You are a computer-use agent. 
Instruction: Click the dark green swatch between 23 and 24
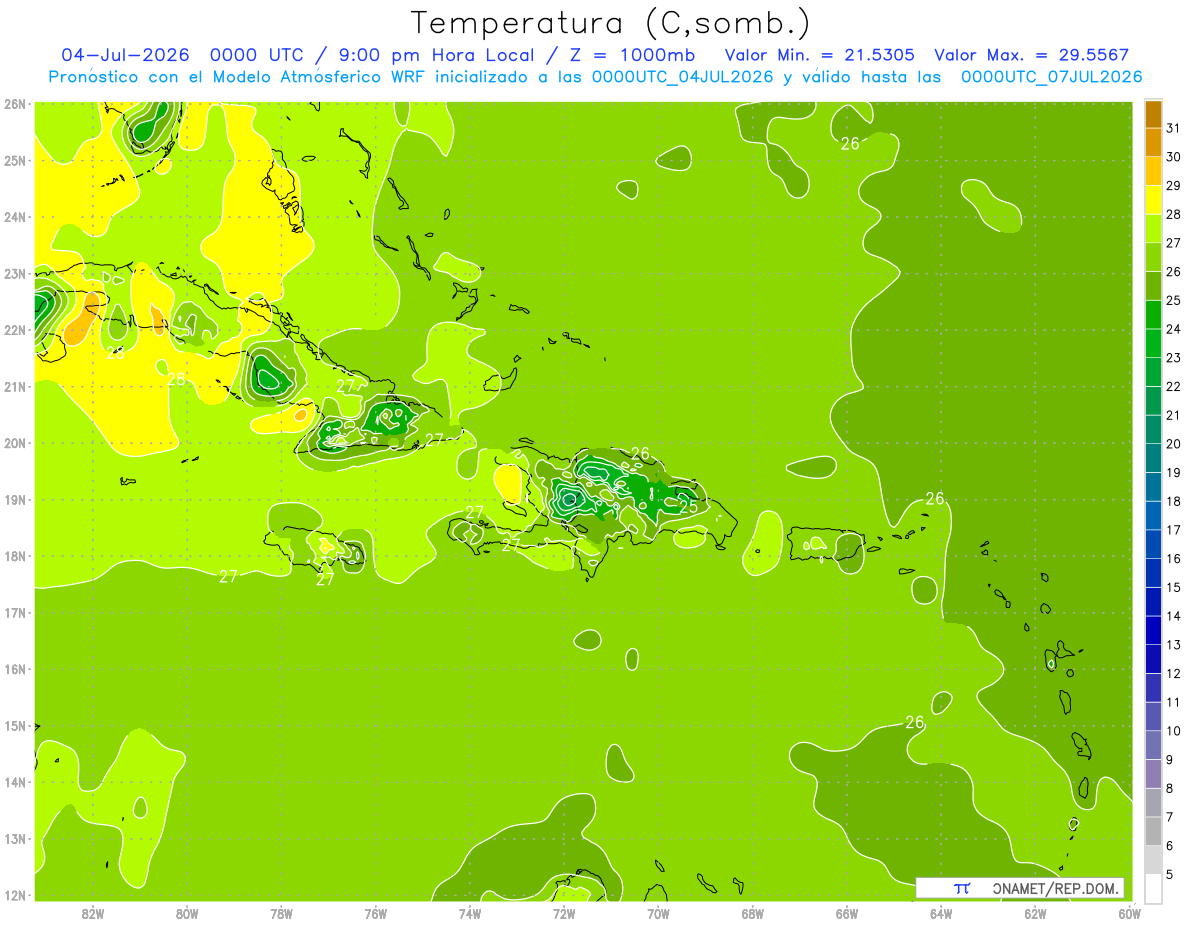pos(1153,343)
